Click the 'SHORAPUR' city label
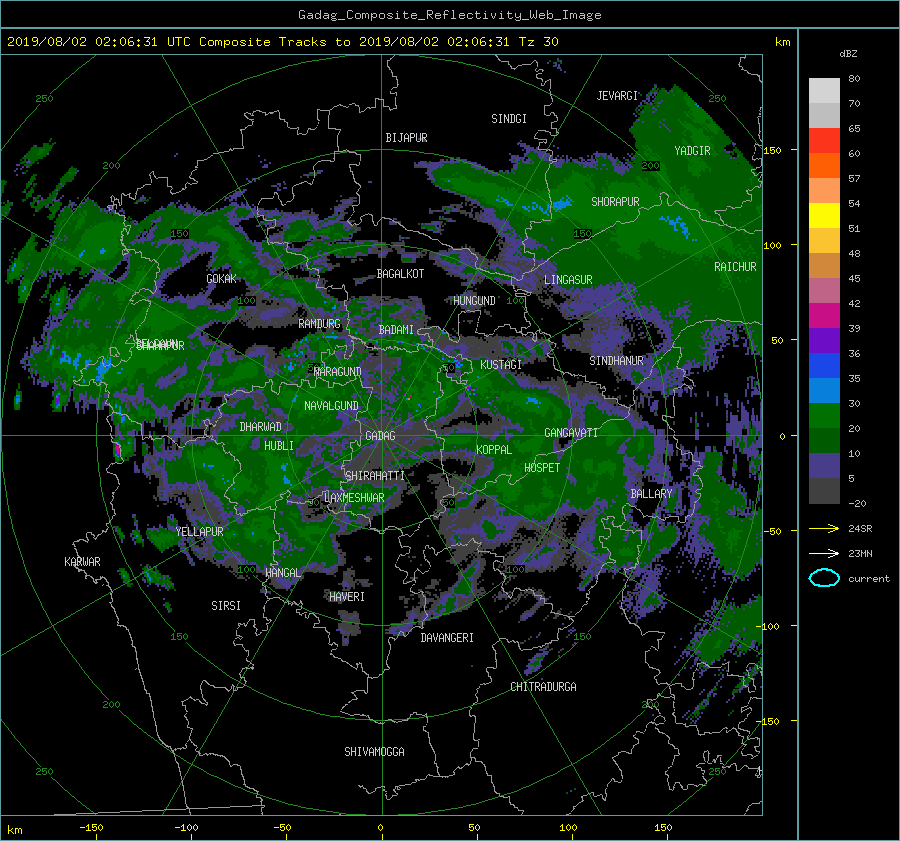The image size is (900, 841). click(615, 202)
